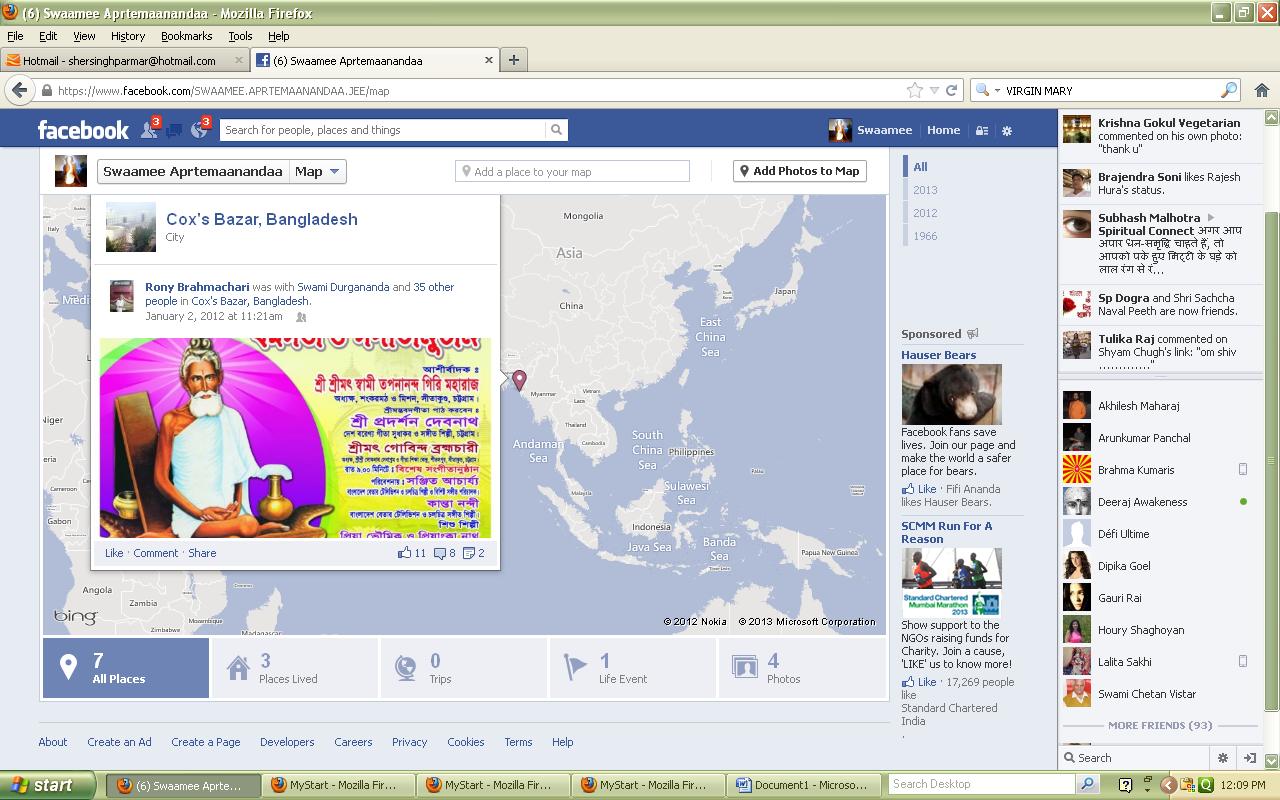This screenshot has width=1280, height=800.
Task: Open the Facebook notifications globe
Action: coord(199,129)
